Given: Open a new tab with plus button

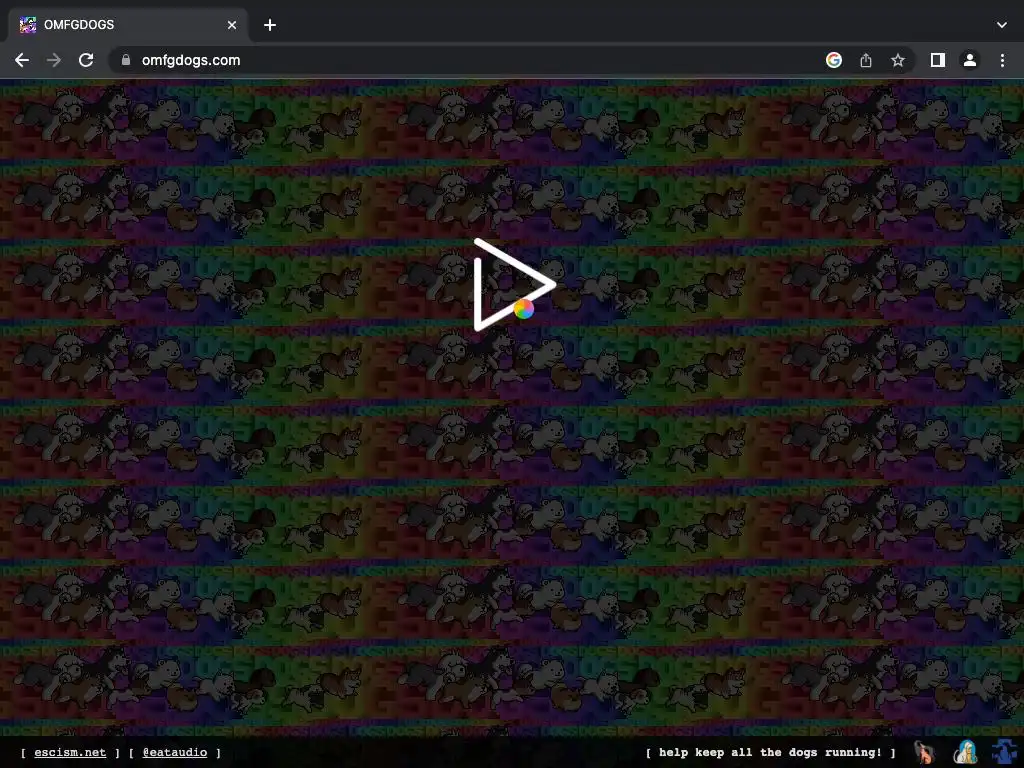Looking at the screenshot, I should [270, 25].
